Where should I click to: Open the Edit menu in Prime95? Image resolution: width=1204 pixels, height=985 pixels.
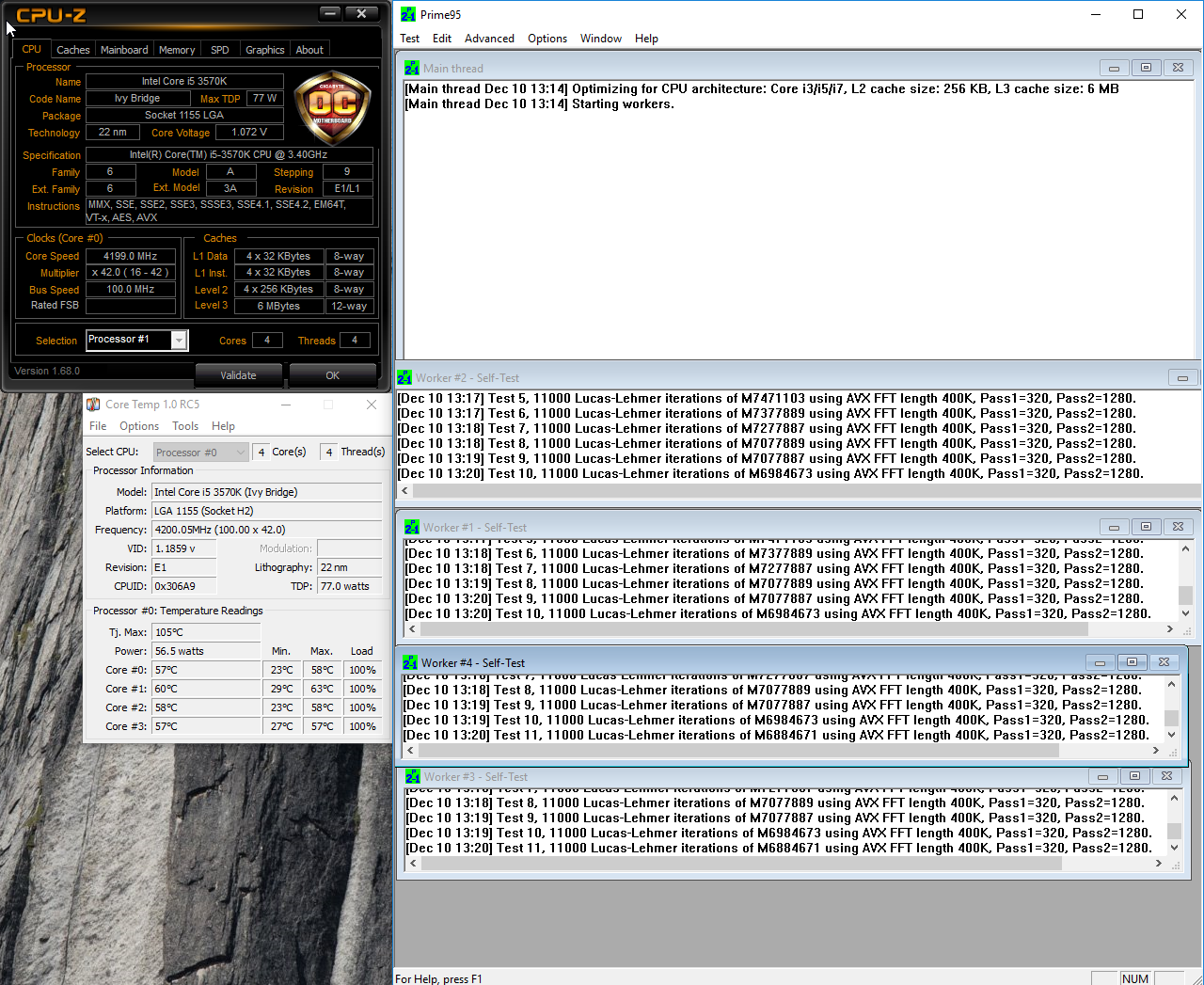[442, 39]
